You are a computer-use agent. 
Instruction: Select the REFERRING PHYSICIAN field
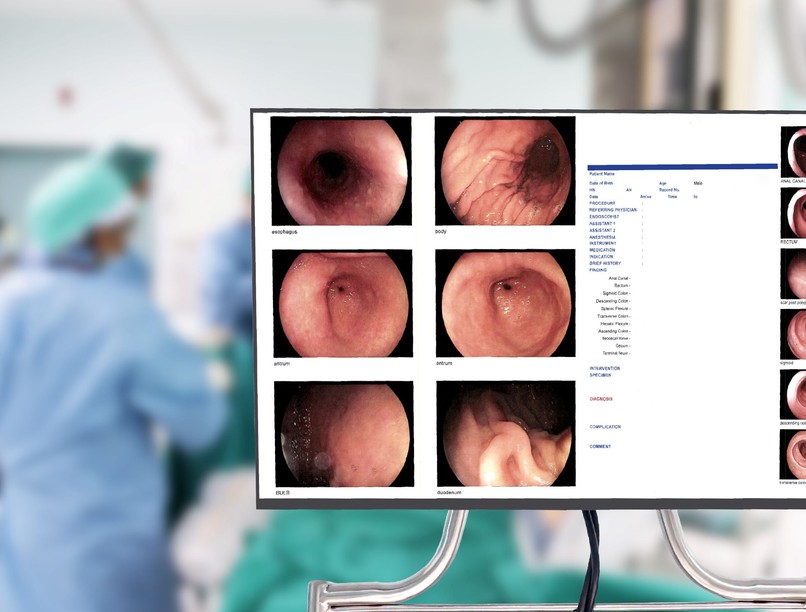613,210
